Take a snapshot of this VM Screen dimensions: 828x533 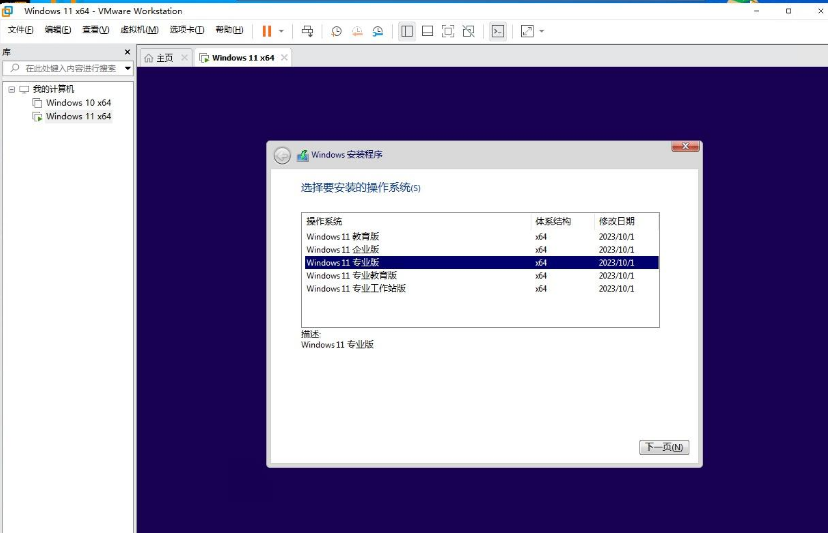pos(336,31)
